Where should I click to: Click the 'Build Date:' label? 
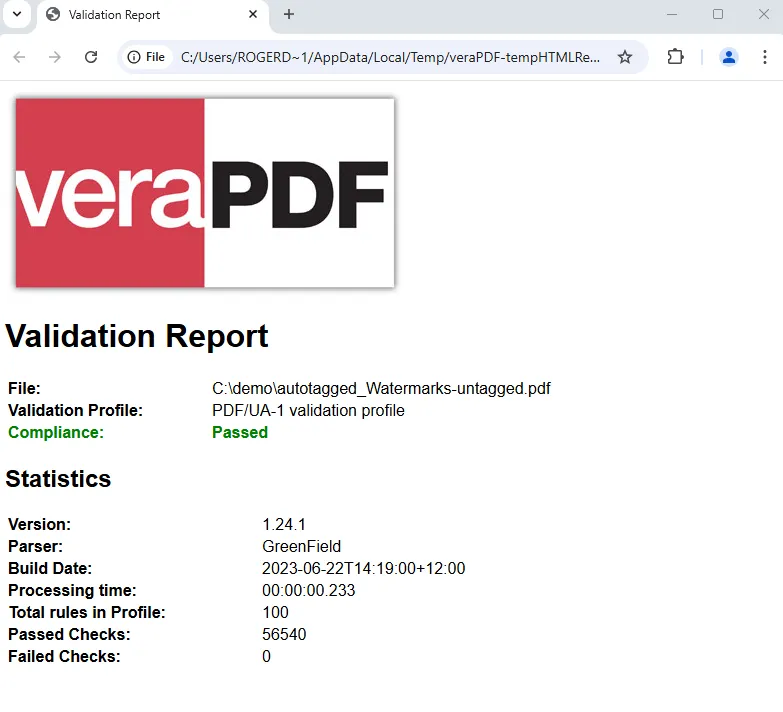point(50,568)
